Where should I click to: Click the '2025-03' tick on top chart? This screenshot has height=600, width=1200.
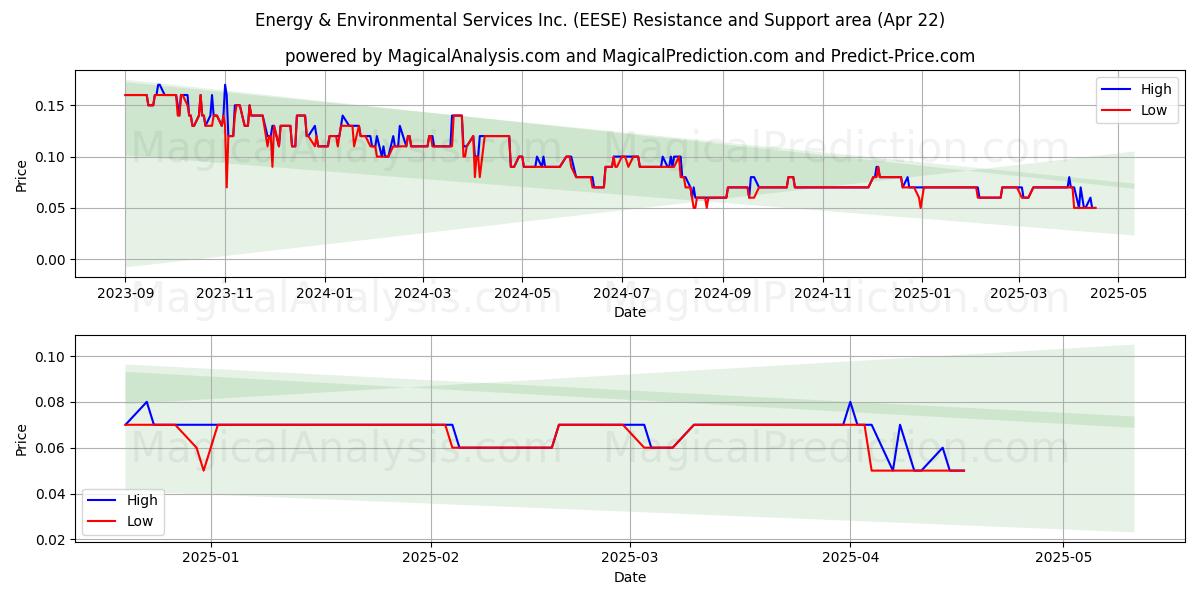click(x=1019, y=294)
